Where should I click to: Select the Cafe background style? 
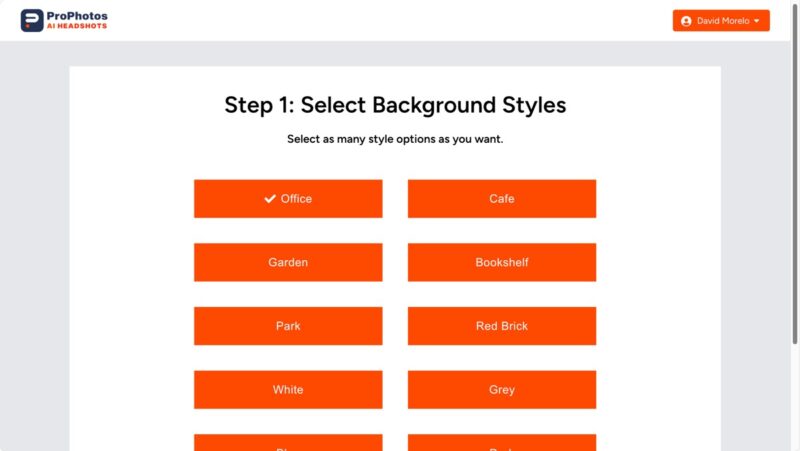click(502, 199)
